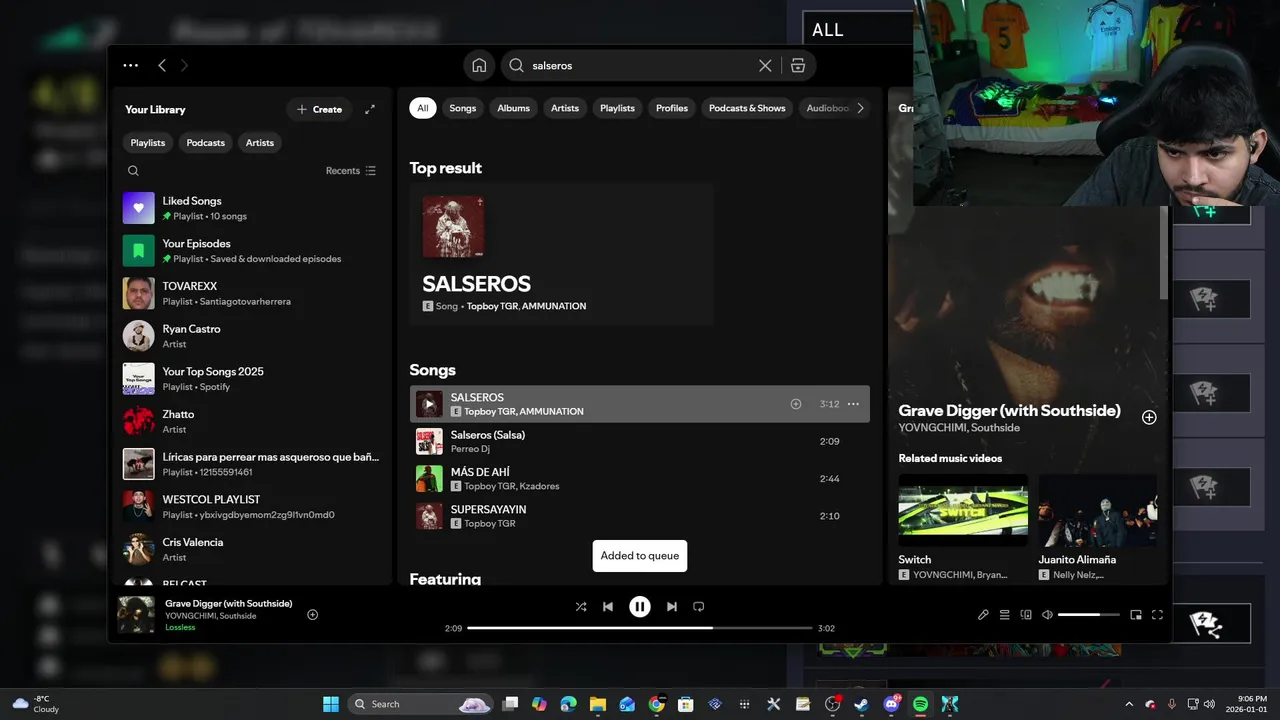Expand Your Library to full view

coord(370,109)
